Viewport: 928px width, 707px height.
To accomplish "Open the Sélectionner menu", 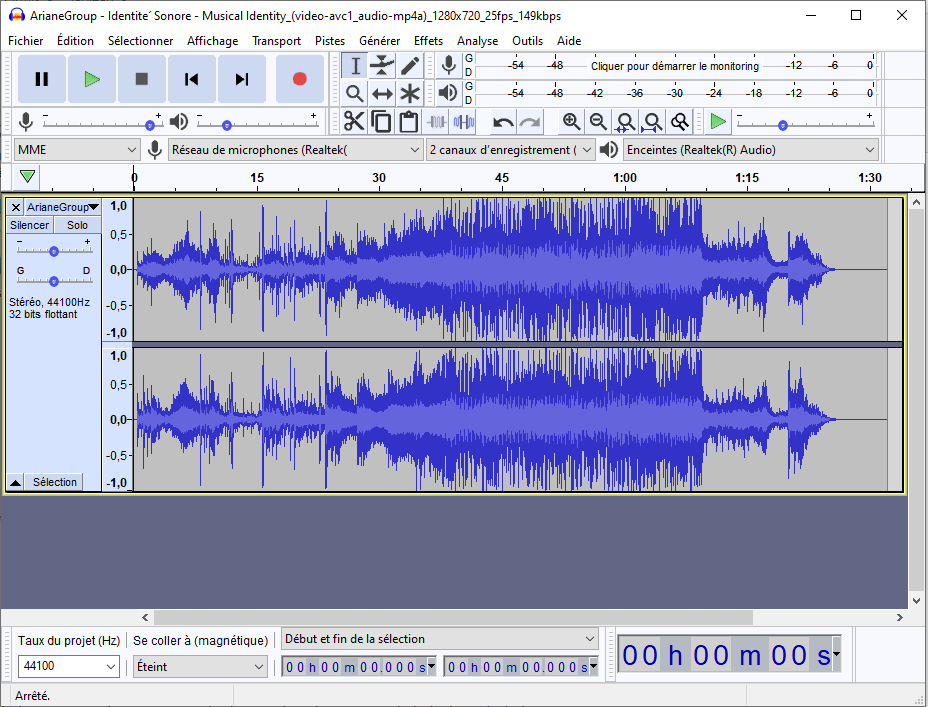I will (140, 41).
